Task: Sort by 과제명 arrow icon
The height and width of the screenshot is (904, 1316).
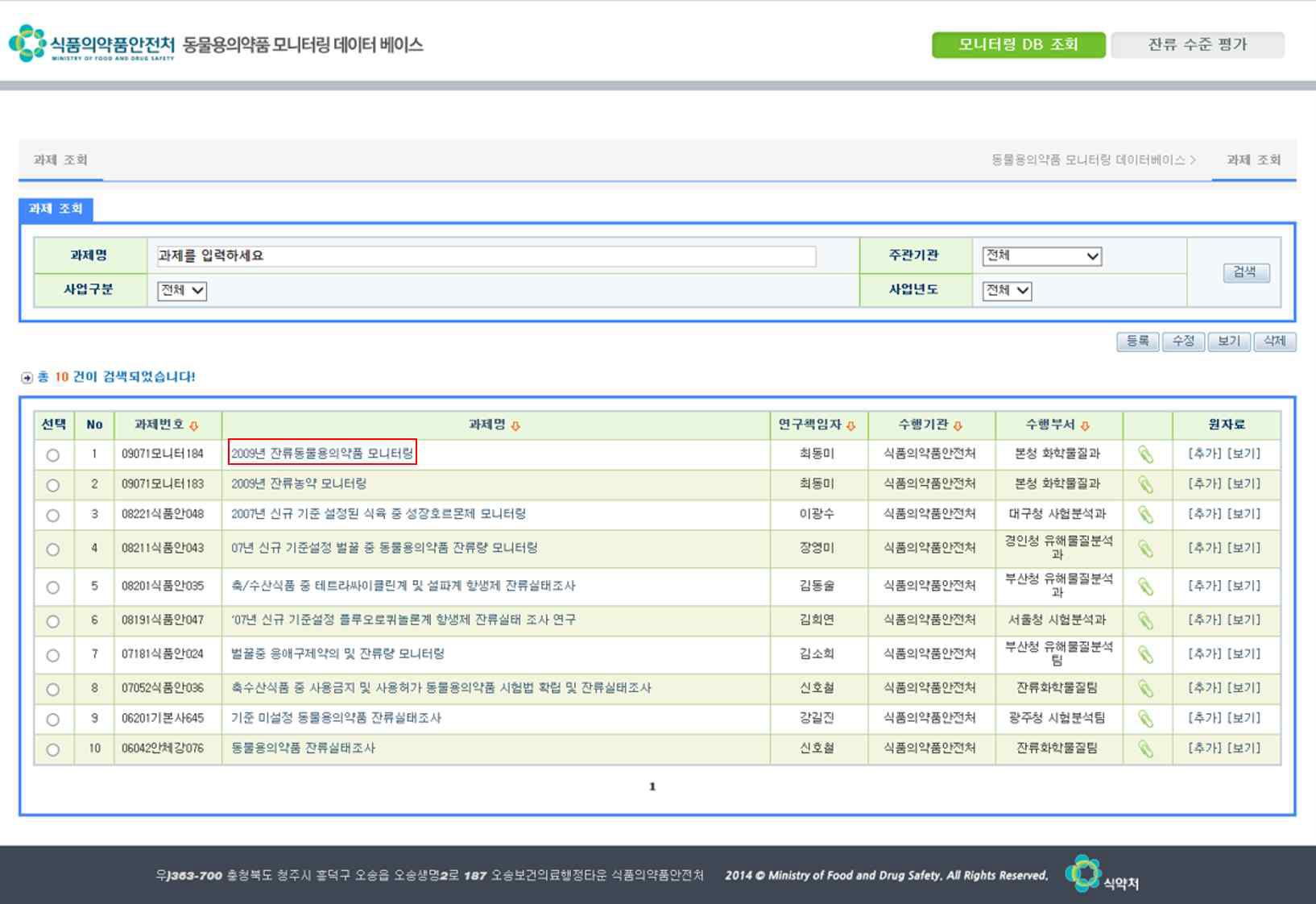Action: pos(515,425)
